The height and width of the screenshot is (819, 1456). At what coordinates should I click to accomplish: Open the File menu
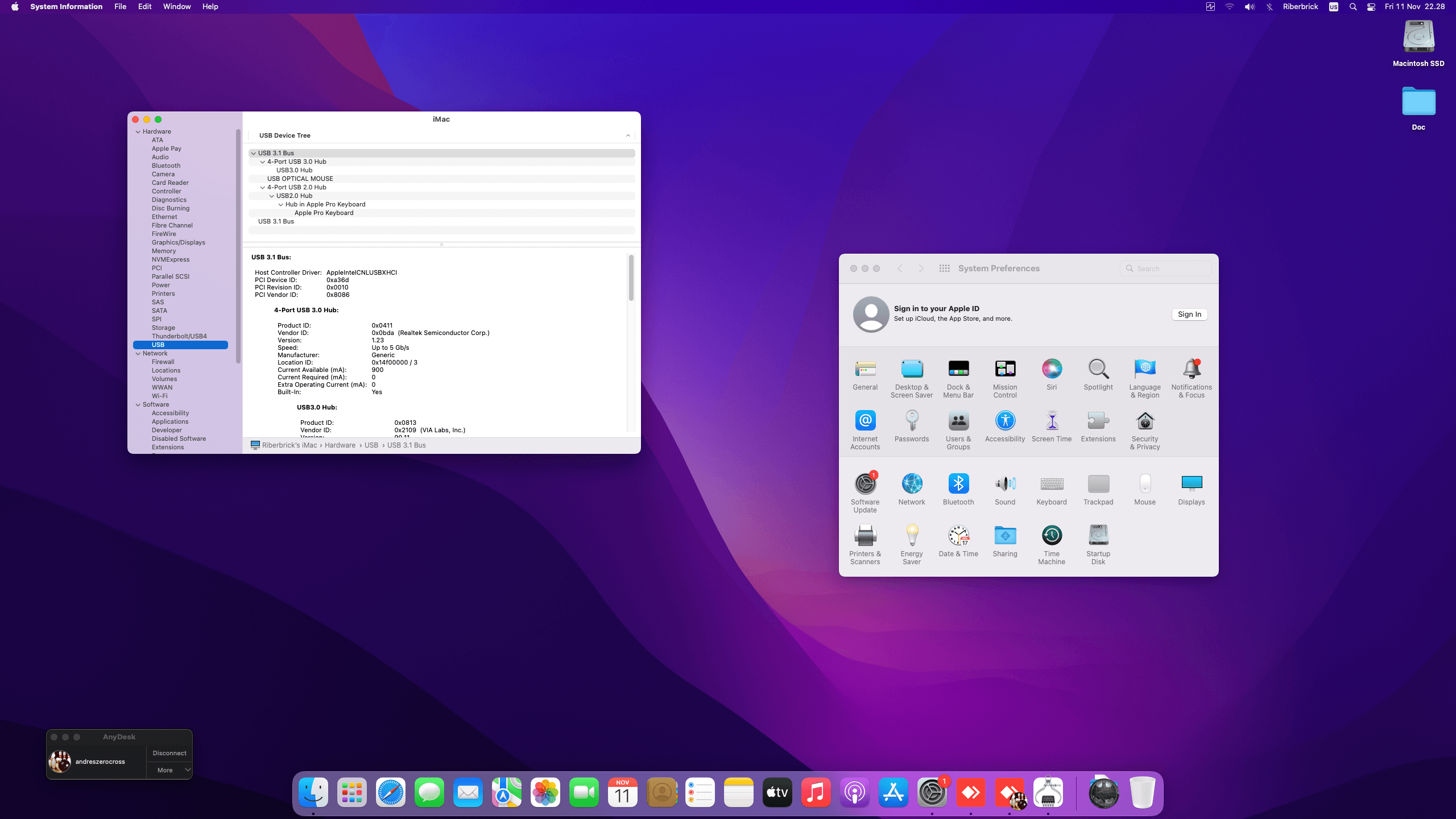(120, 7)
